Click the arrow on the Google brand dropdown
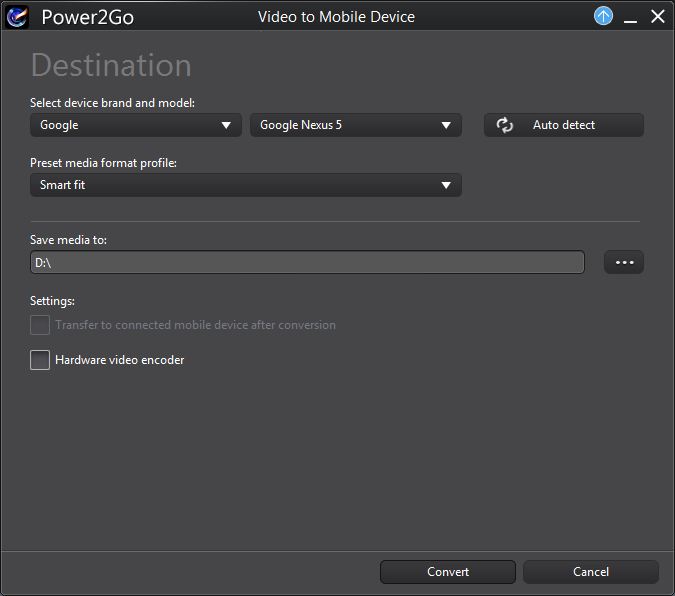This screenshot has height=596, width=675. tap(227, 125)
